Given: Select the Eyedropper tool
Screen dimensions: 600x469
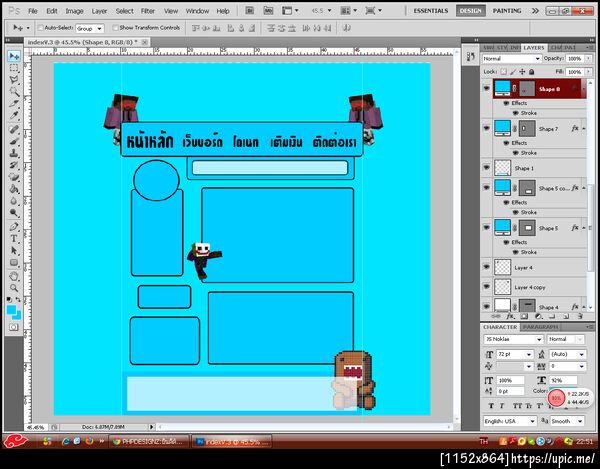Looking at the screenshot, I should coord(14,116).
